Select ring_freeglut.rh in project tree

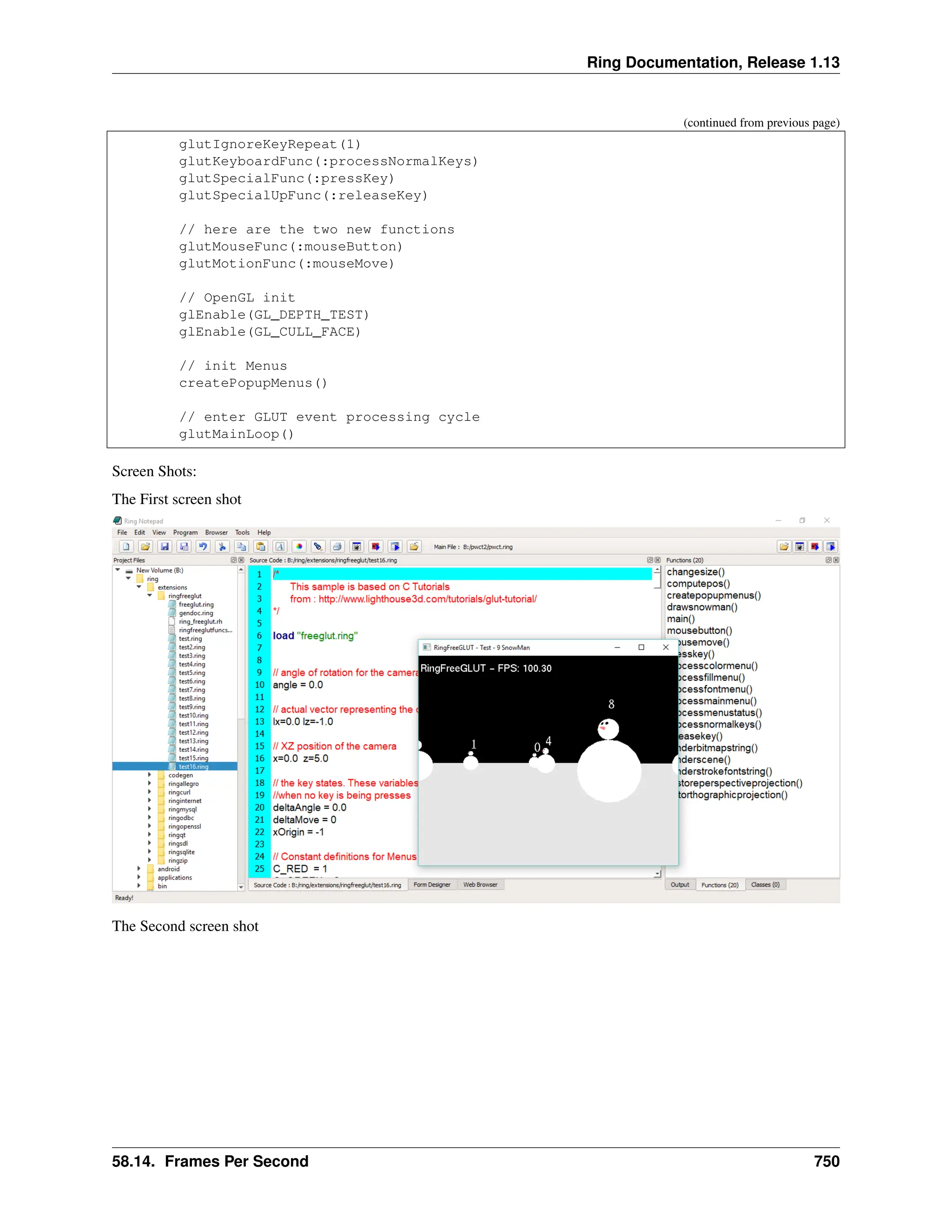click(200, 621)
